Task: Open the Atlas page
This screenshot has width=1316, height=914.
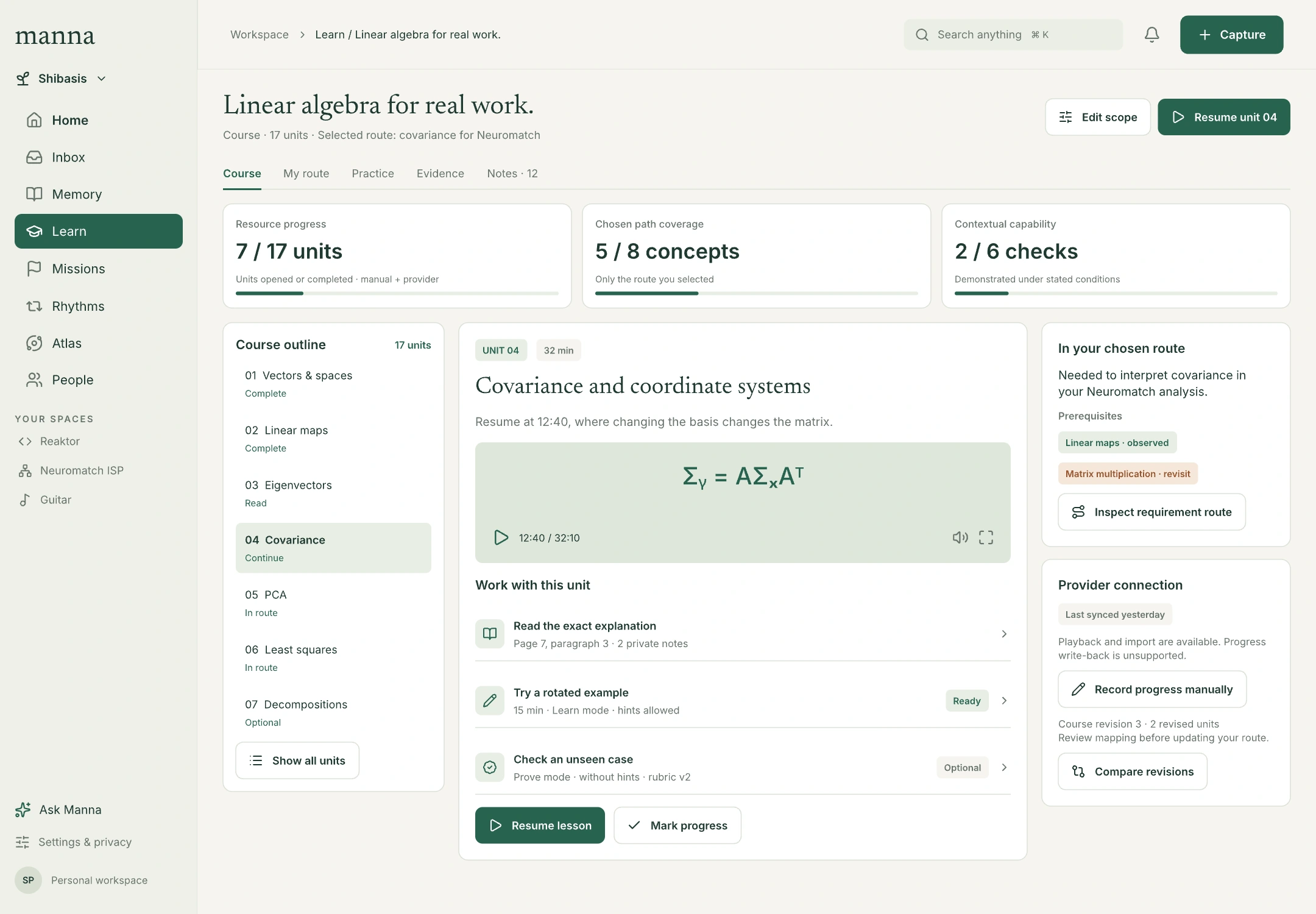Action: click(99, 343)
